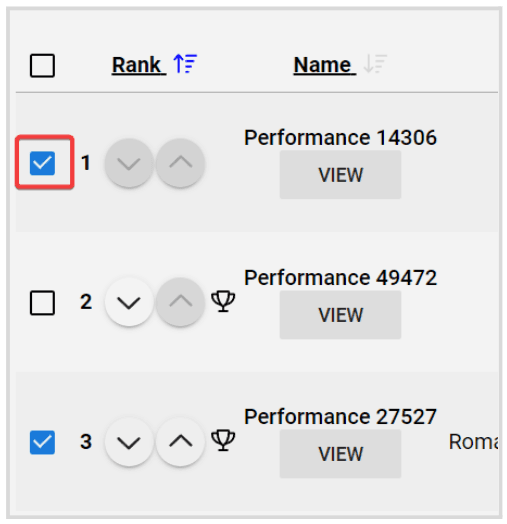Image resolution: width=507 pixels, height=524 pixels.
Task: Uncheck the checkbox for rank 1
Action: 42,163
